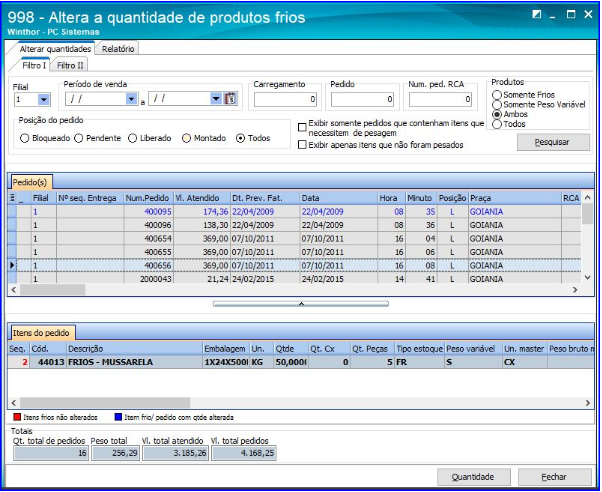This screenshot has width=602, height=492.
Task: Select the Pedido(s) tab
Action: (30, 182)
